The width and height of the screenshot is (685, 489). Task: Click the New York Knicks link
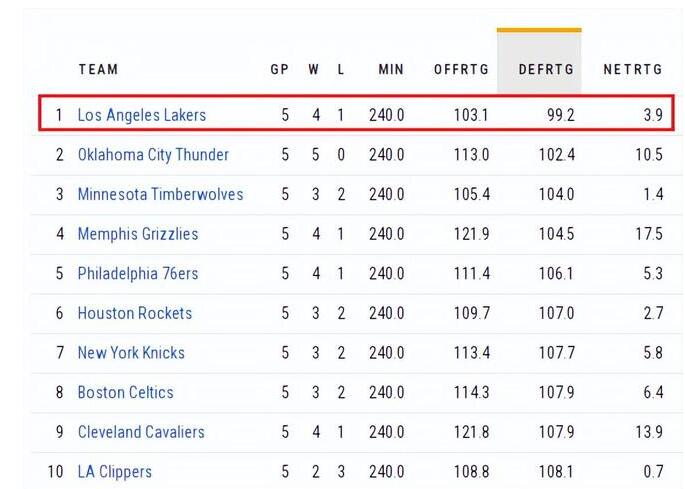(x=131, y=352)
